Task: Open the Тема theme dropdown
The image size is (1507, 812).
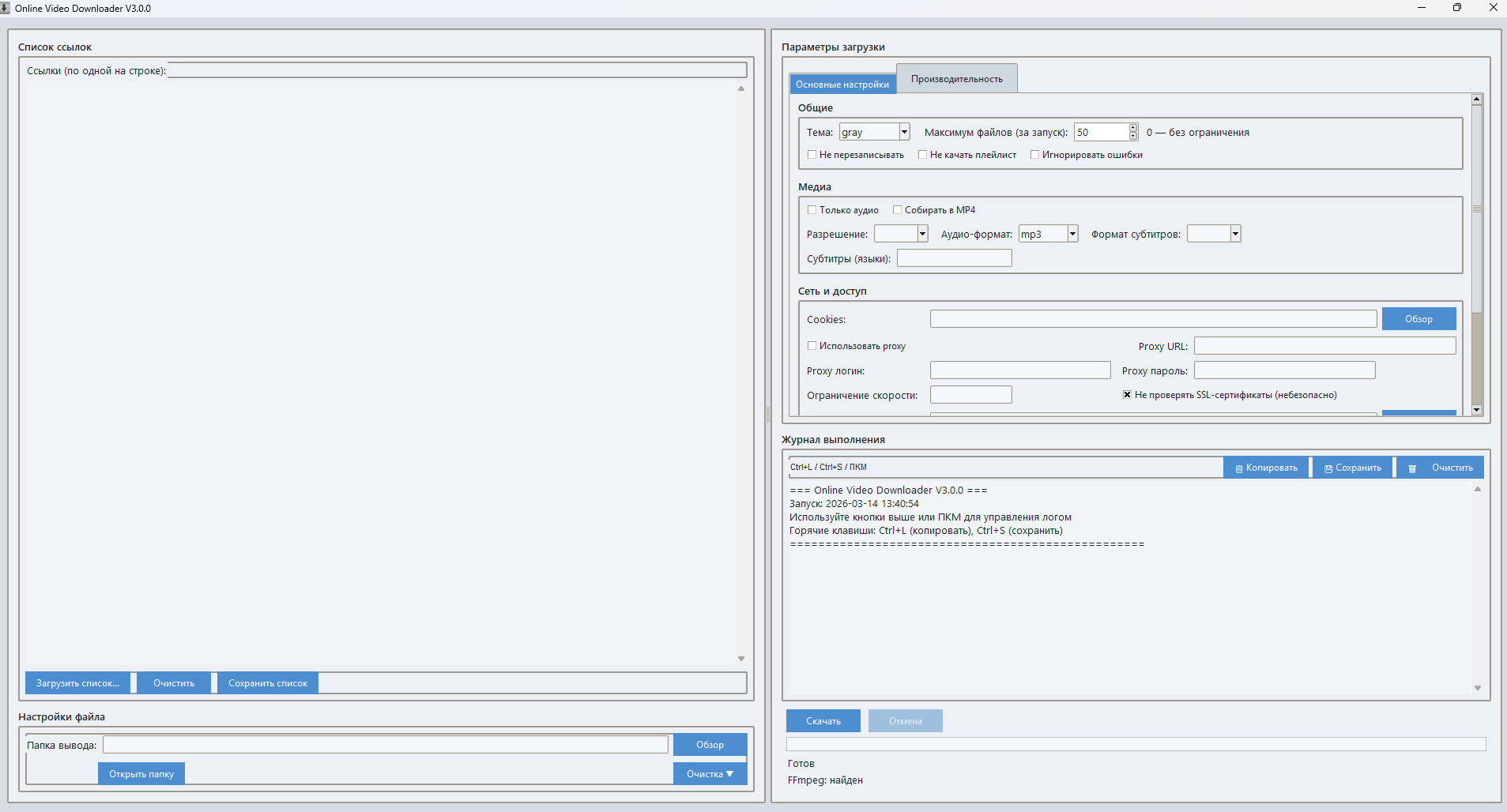Action: 904,133
